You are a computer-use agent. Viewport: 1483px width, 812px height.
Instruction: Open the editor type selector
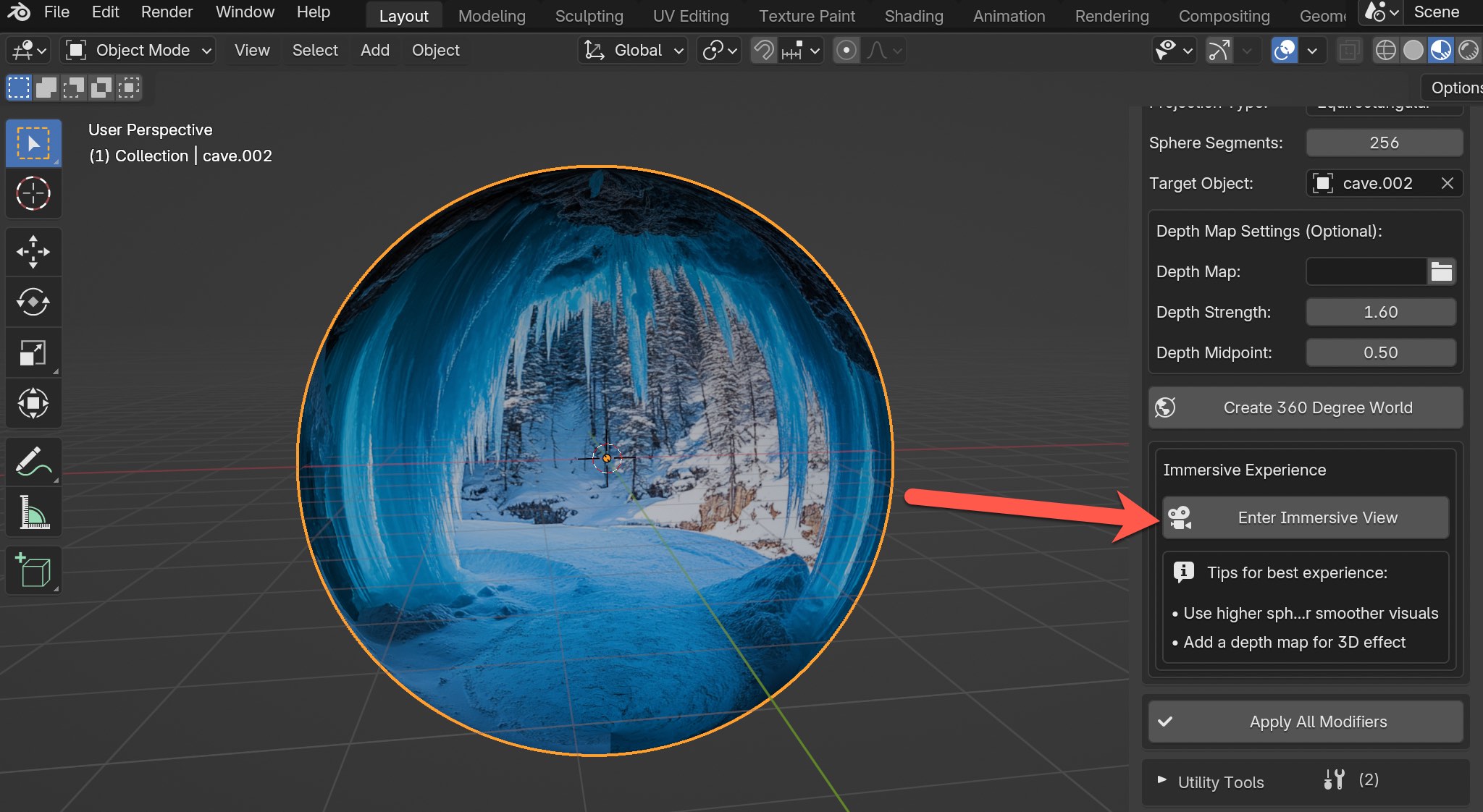(x=29, y=51)
